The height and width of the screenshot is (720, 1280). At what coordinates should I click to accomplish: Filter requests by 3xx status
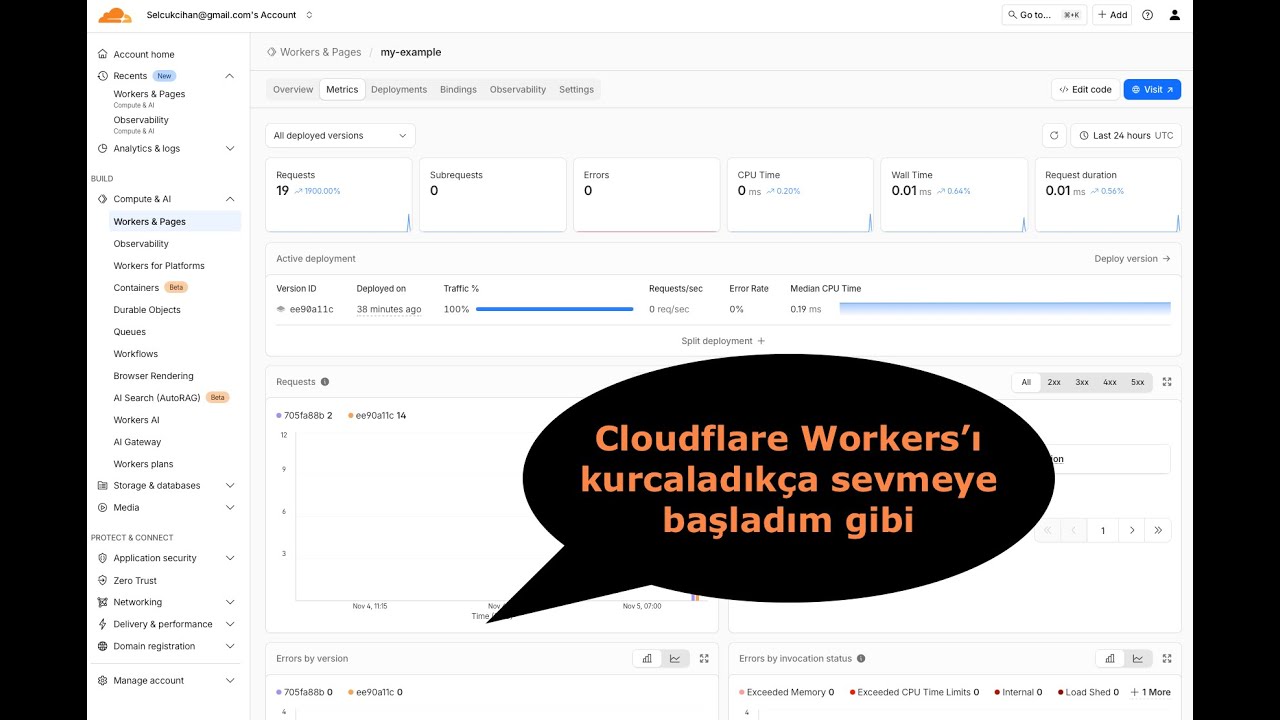[x=1082, y=382]
